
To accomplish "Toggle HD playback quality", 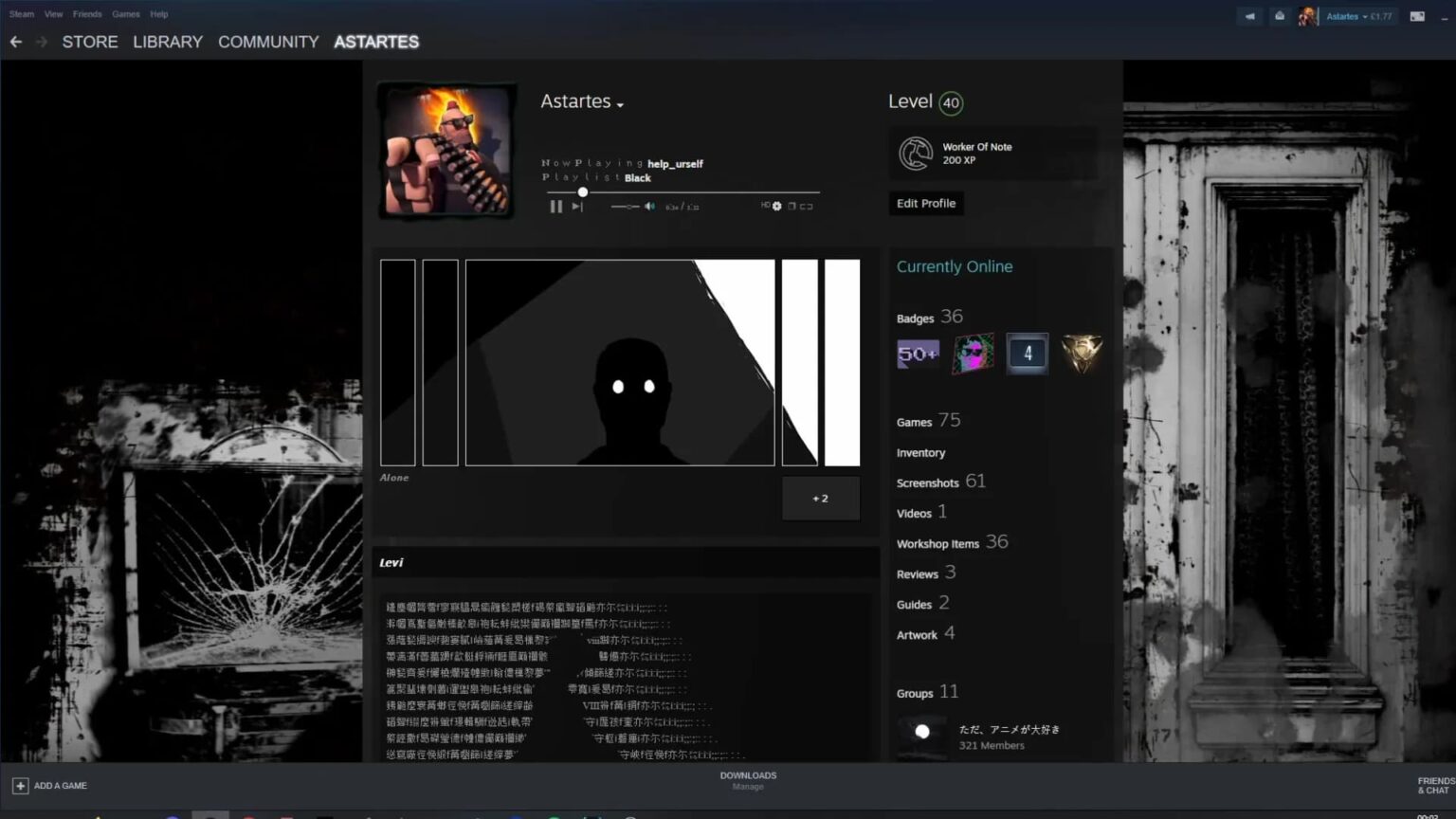I will click(766, 206).
